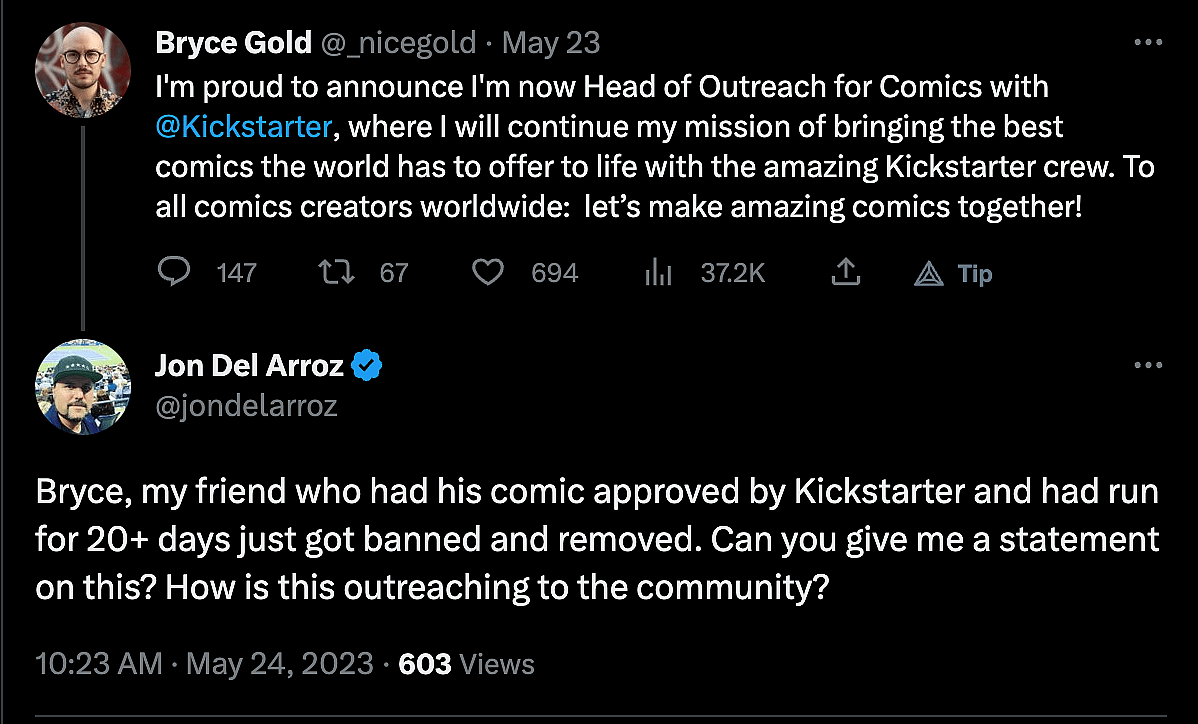
Task: Open Bryce Gold's profile picture
Action: [x=82, y=69]
